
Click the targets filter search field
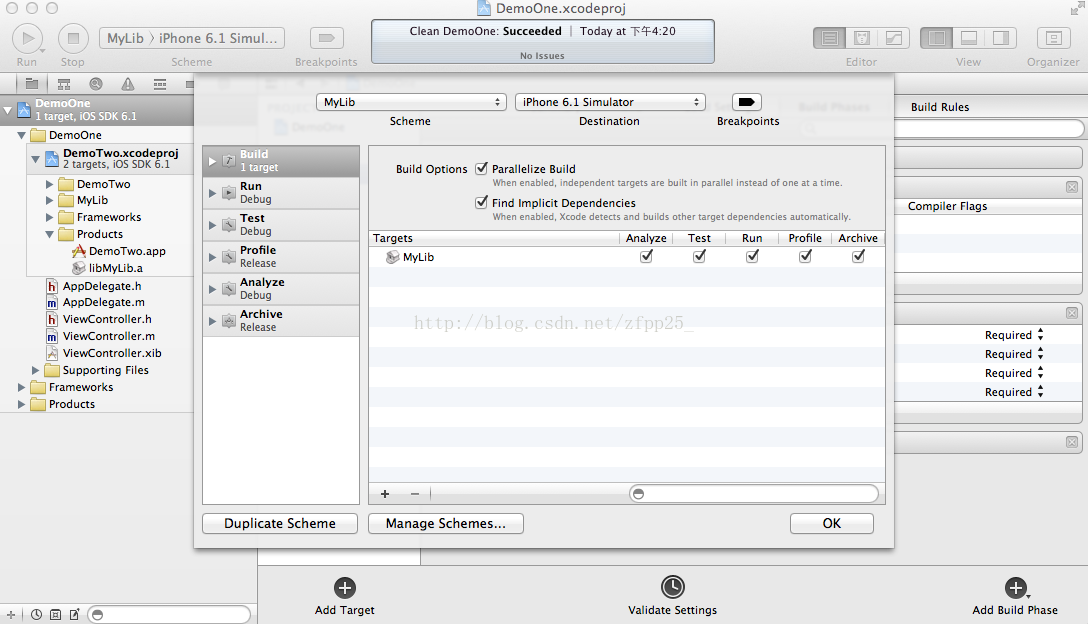[754, 494]
